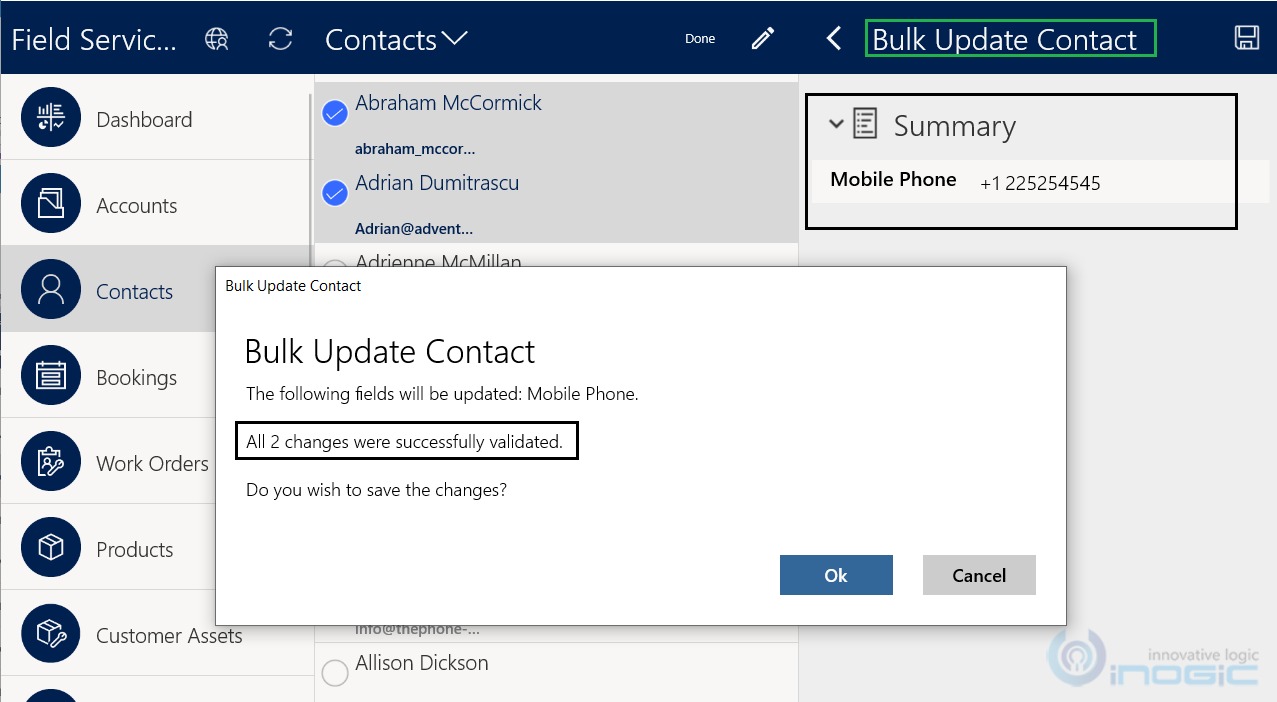Select Customer Assets in the sidebar
This screenshot has width=1277, height=702.
coord(168,636)
